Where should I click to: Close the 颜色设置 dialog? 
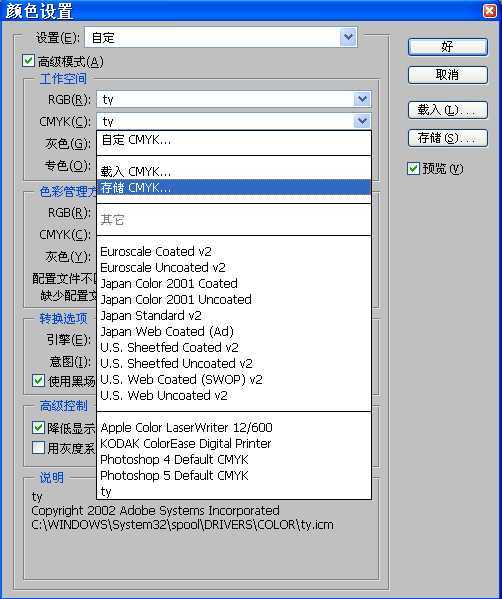[489, 11]
